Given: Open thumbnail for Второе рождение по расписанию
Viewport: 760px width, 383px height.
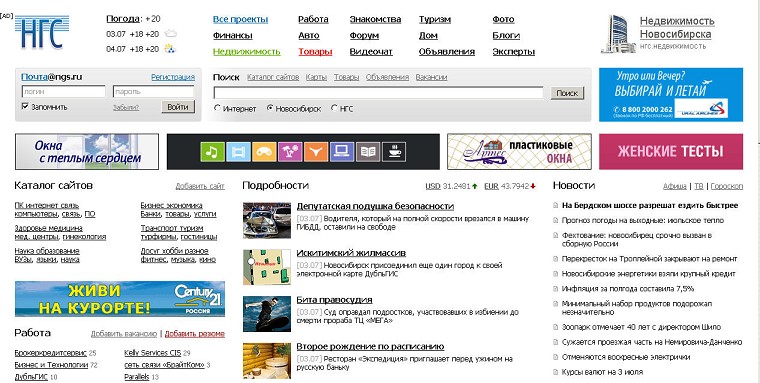Looking at the screenshot, I should 267,361.
